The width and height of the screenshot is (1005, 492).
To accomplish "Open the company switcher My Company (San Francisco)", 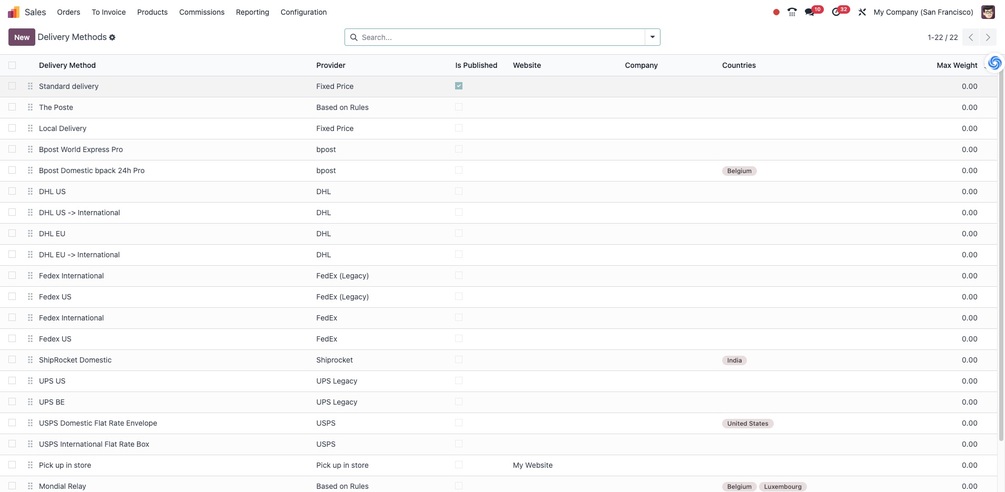I will (x=923, y=12).
